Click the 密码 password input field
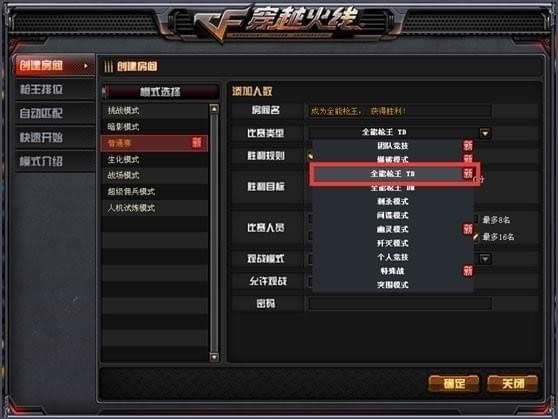Image resolution: width=558 pixels, height=419 pixels. pyautogui.click(x=400, y=304)
